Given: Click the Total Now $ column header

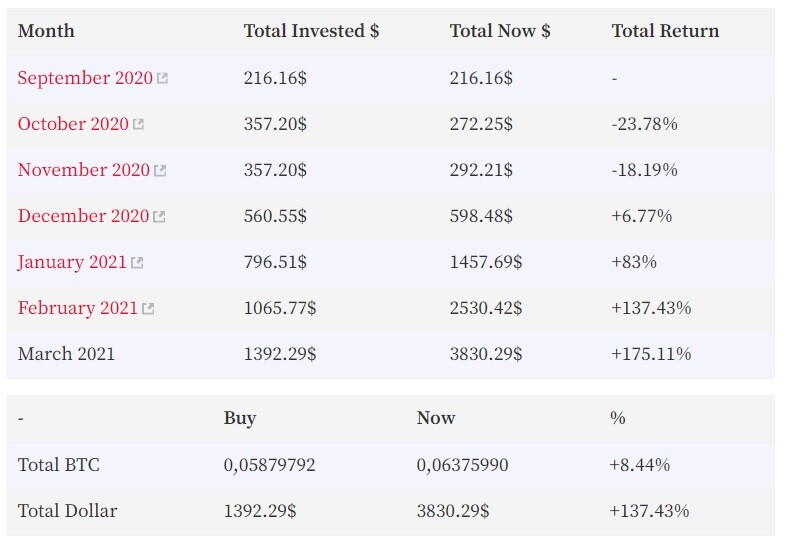Looking at the screenshot, I should pyautogui.click(x=500, y=31).
